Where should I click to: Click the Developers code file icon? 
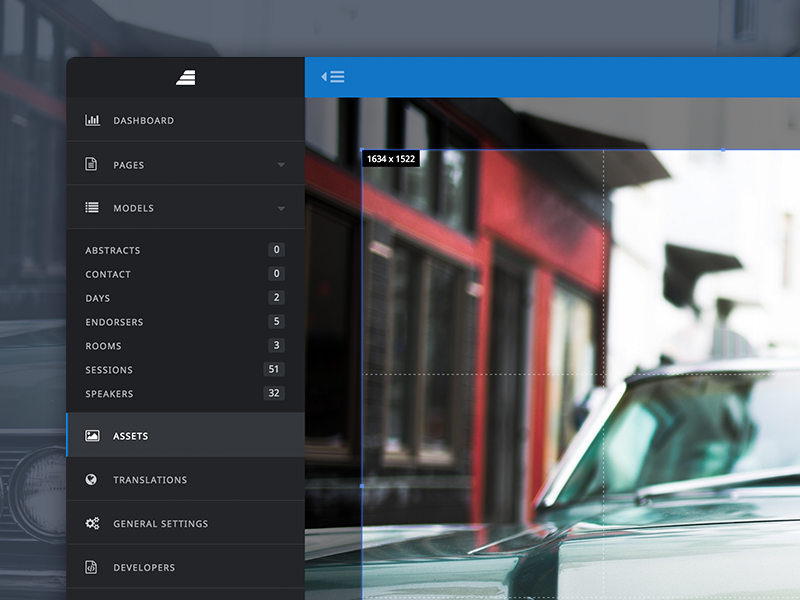point(92,568)
